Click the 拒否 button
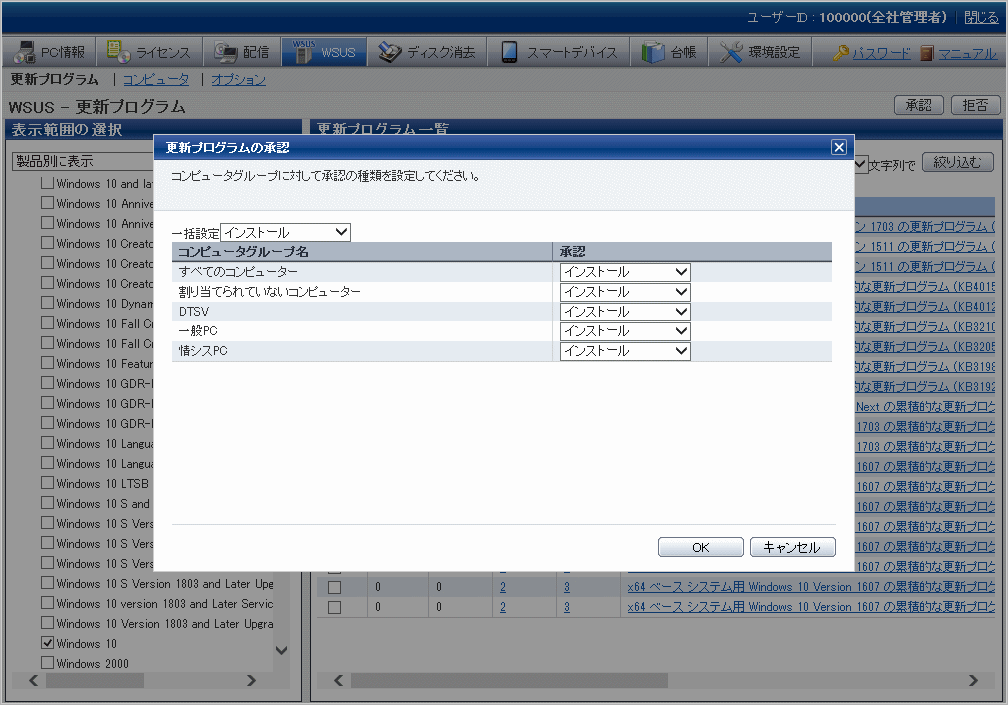Screen dimensions: 1008x705 coord(975,105)
